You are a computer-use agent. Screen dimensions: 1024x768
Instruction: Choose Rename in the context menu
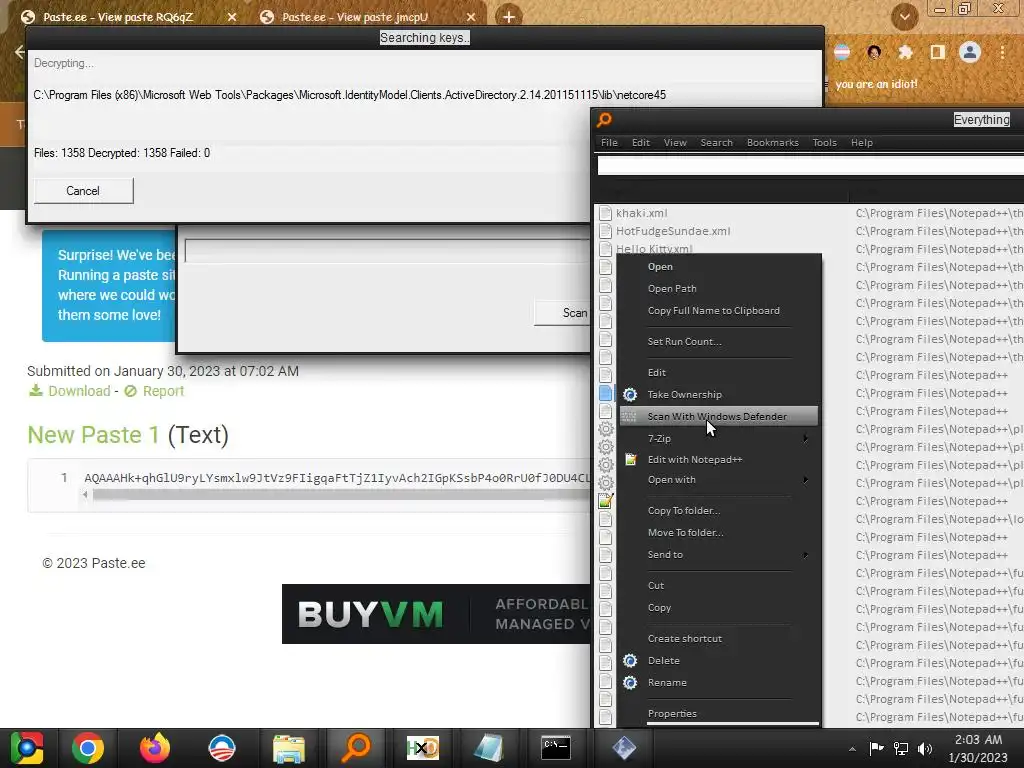pos(718,682)
